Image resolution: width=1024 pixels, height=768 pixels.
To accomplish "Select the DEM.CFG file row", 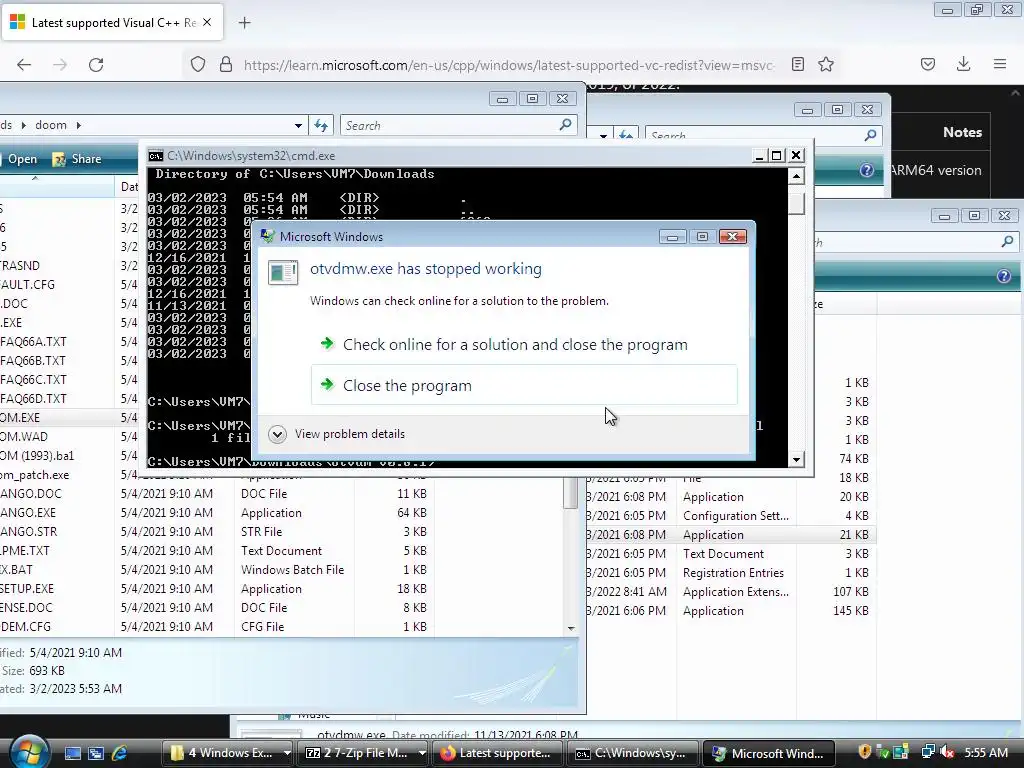I will (216, 626).
